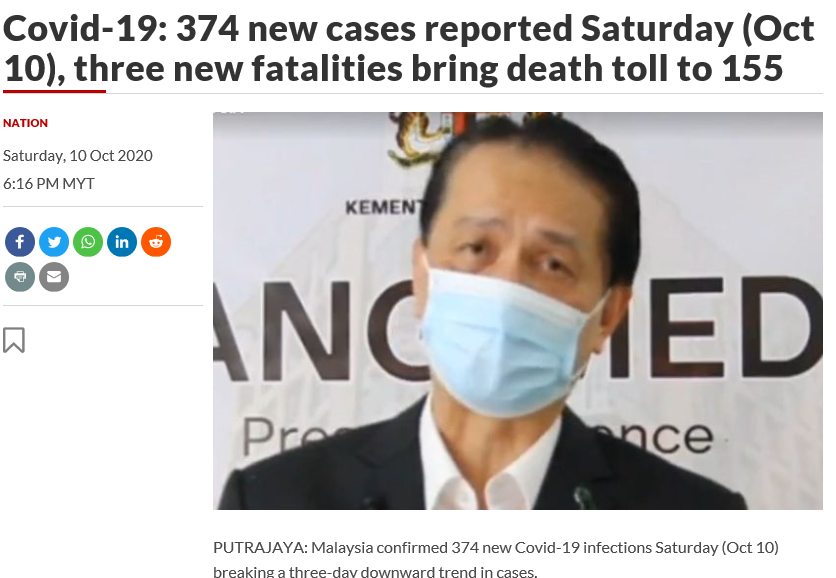Screen dimensions: 836x578
Task: Share the article on Facebook
Action: (x=20, y=242)
